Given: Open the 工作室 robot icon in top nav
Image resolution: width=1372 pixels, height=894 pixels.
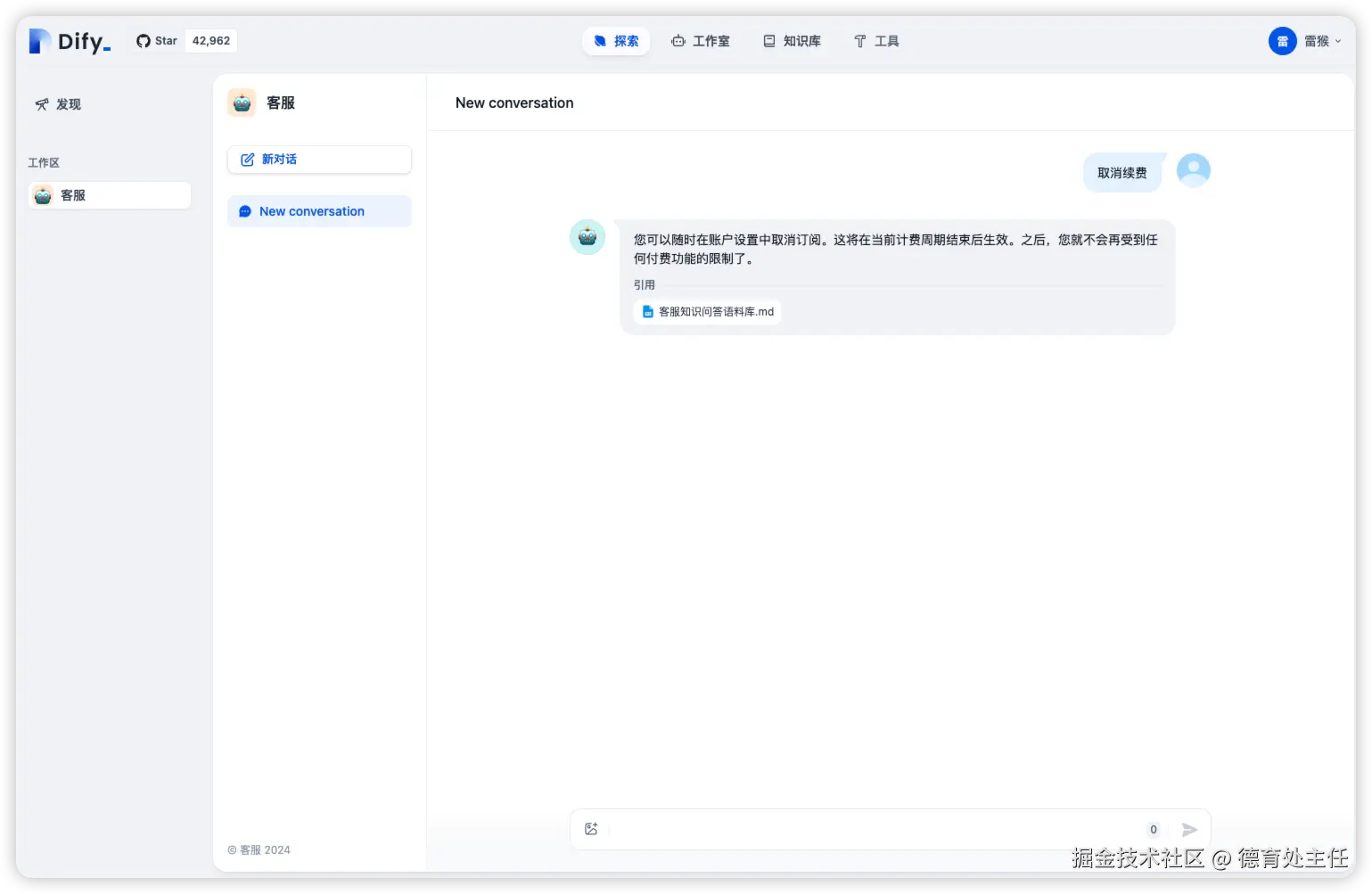Looking at the screenshot, I should (678, 41).
